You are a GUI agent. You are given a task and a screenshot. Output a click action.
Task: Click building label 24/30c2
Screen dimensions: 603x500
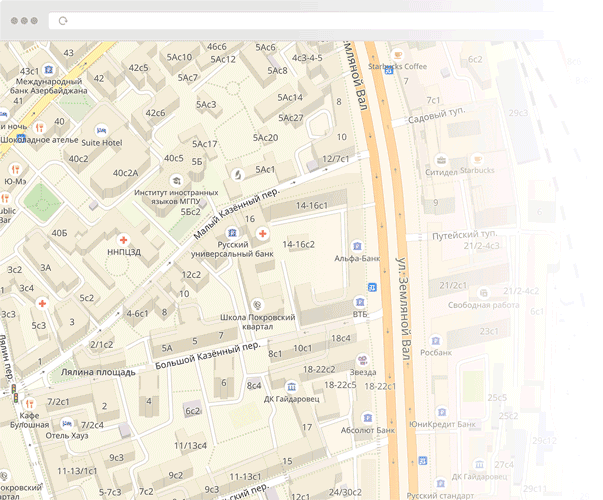point(345,492)
